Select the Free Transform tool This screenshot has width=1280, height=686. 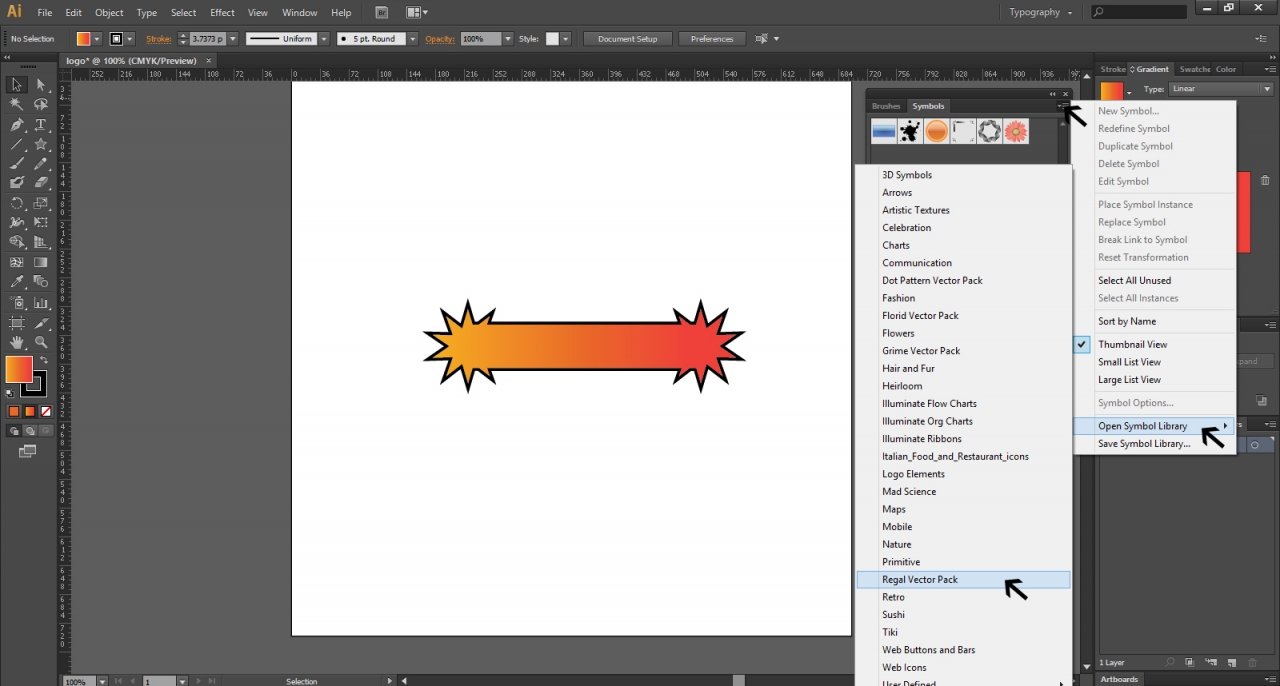coord(41,223)
